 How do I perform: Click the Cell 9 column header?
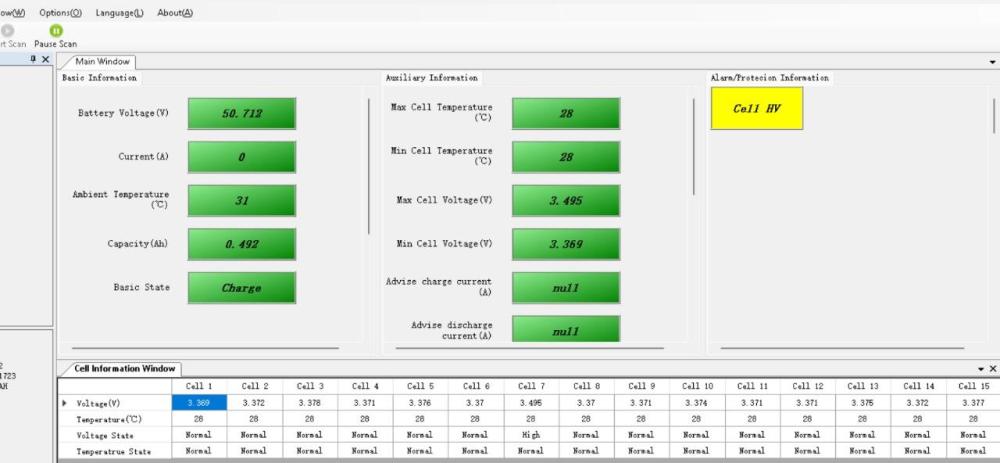click(642, 386)
